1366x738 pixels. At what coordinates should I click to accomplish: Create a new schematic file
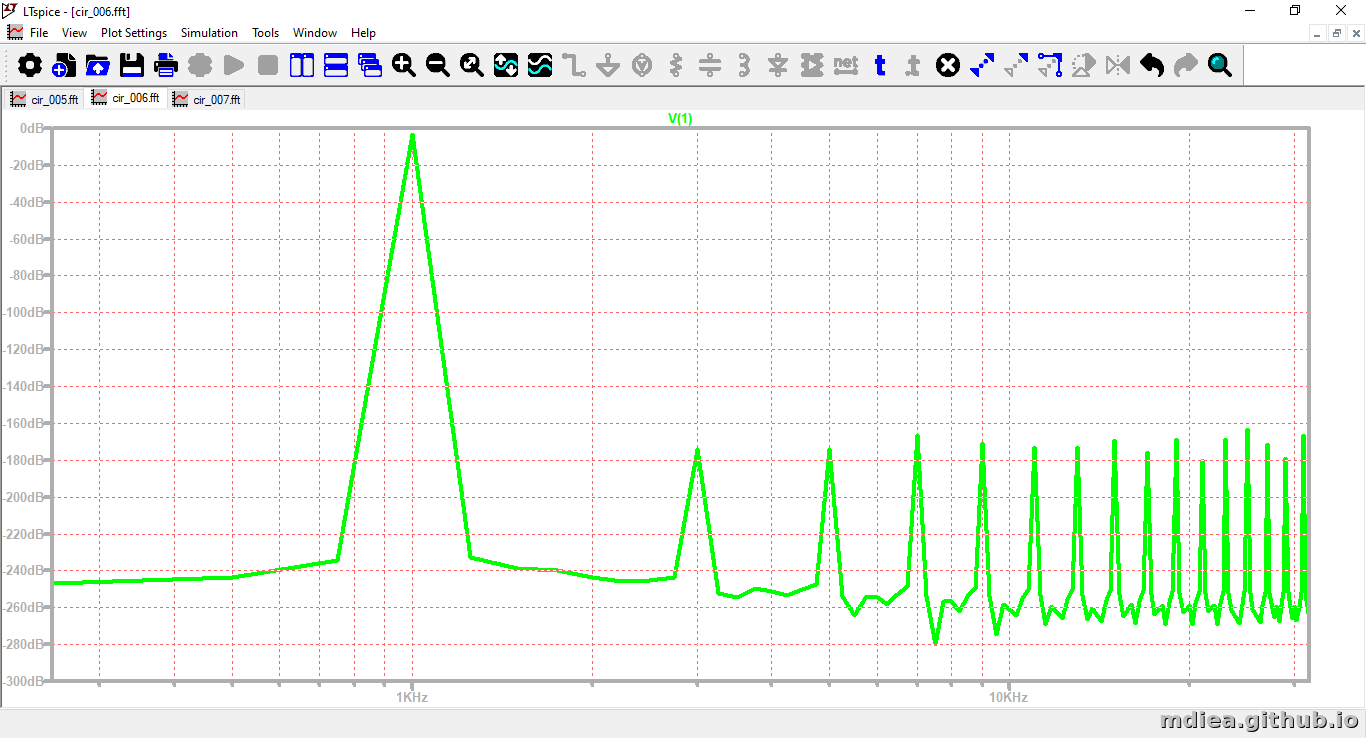pyautogui.click(x=64, y=66)
